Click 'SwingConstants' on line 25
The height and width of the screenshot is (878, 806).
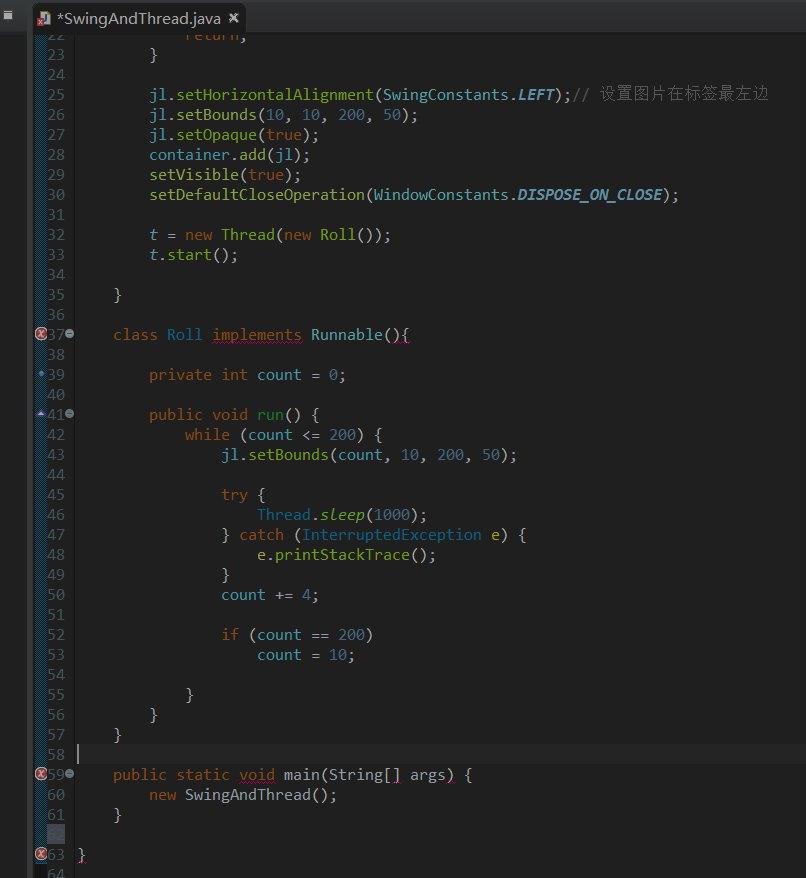point(445,95)
